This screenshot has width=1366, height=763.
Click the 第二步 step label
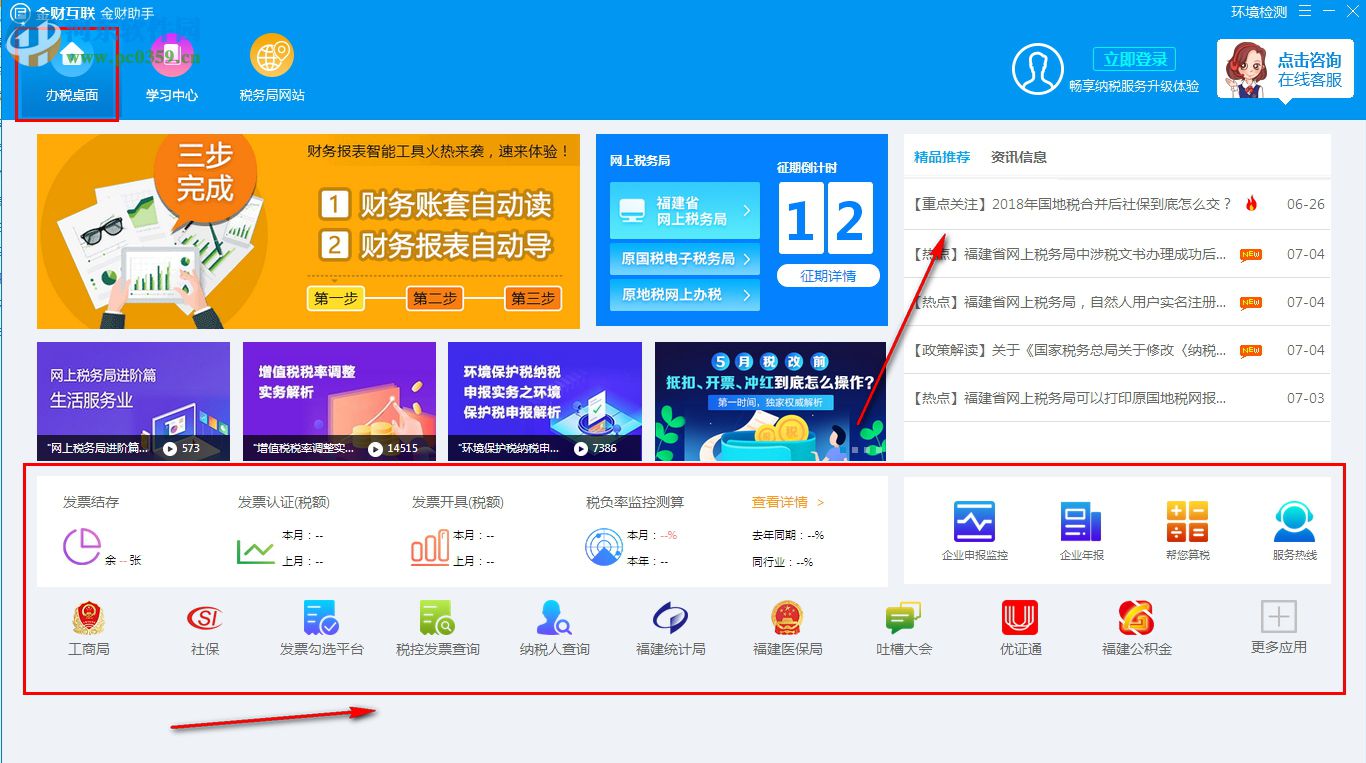(434, 298)
